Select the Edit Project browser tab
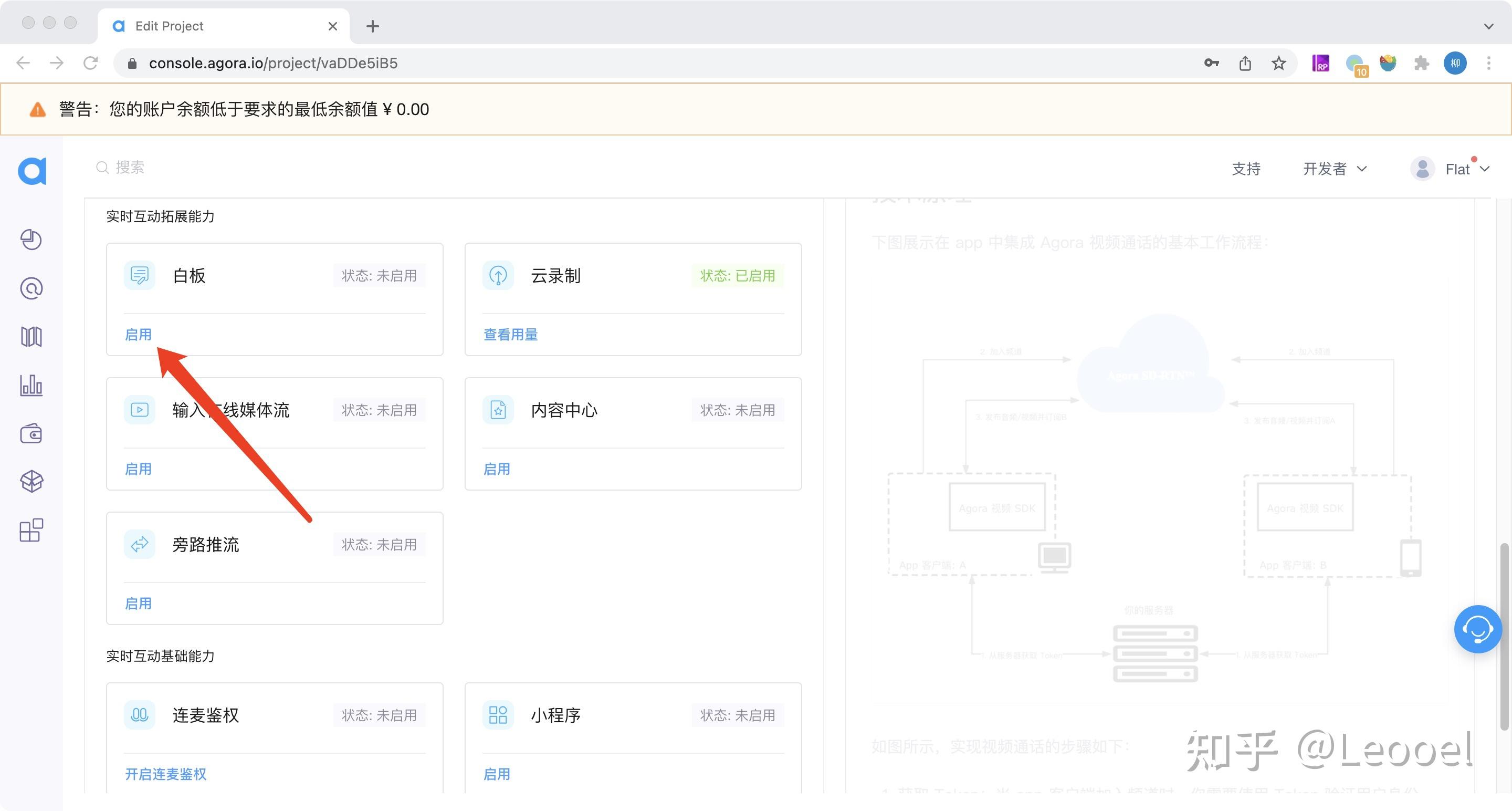The height and width of the screenshot is (811, 1512). (x=223, y=26)
